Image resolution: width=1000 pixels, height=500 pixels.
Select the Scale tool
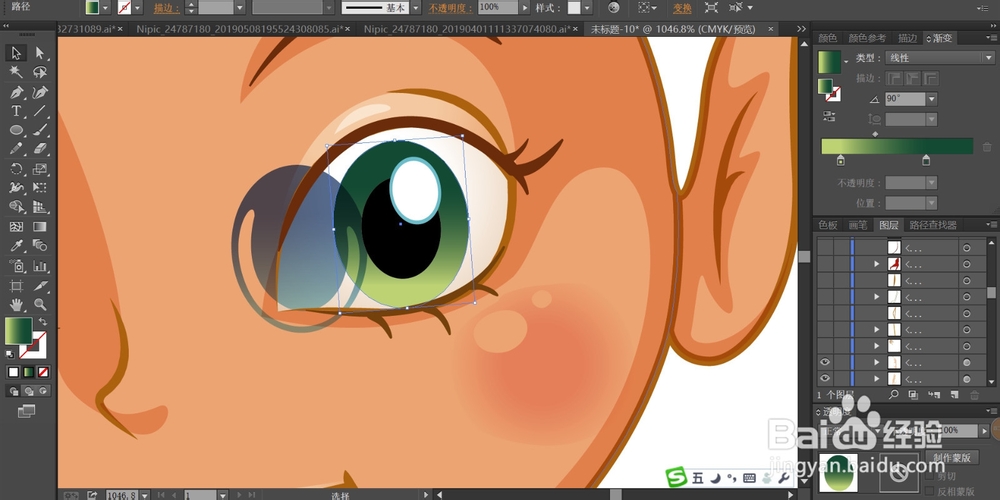(40, 169)
